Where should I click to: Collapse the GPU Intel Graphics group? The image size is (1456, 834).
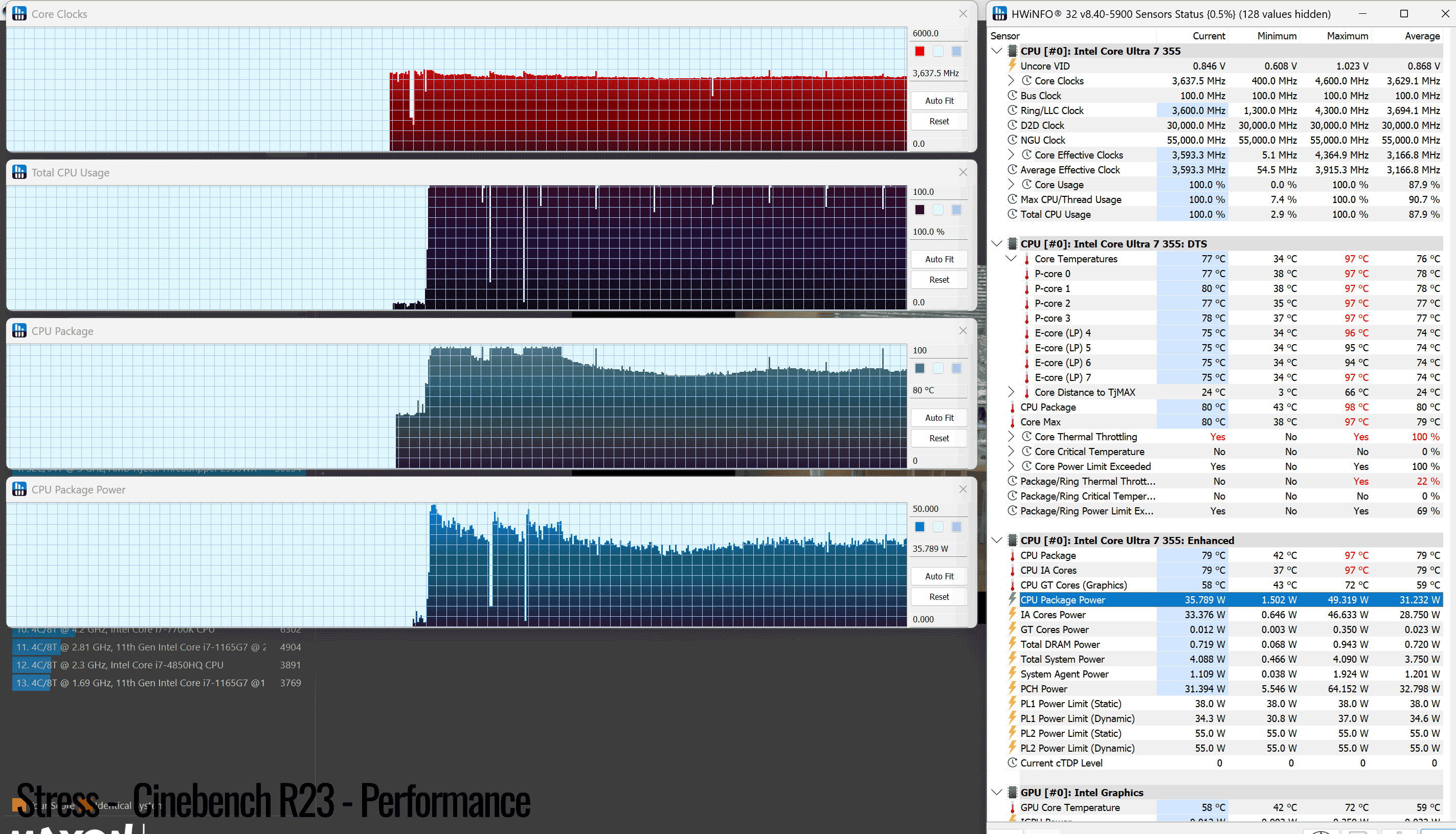coord(997,793)
